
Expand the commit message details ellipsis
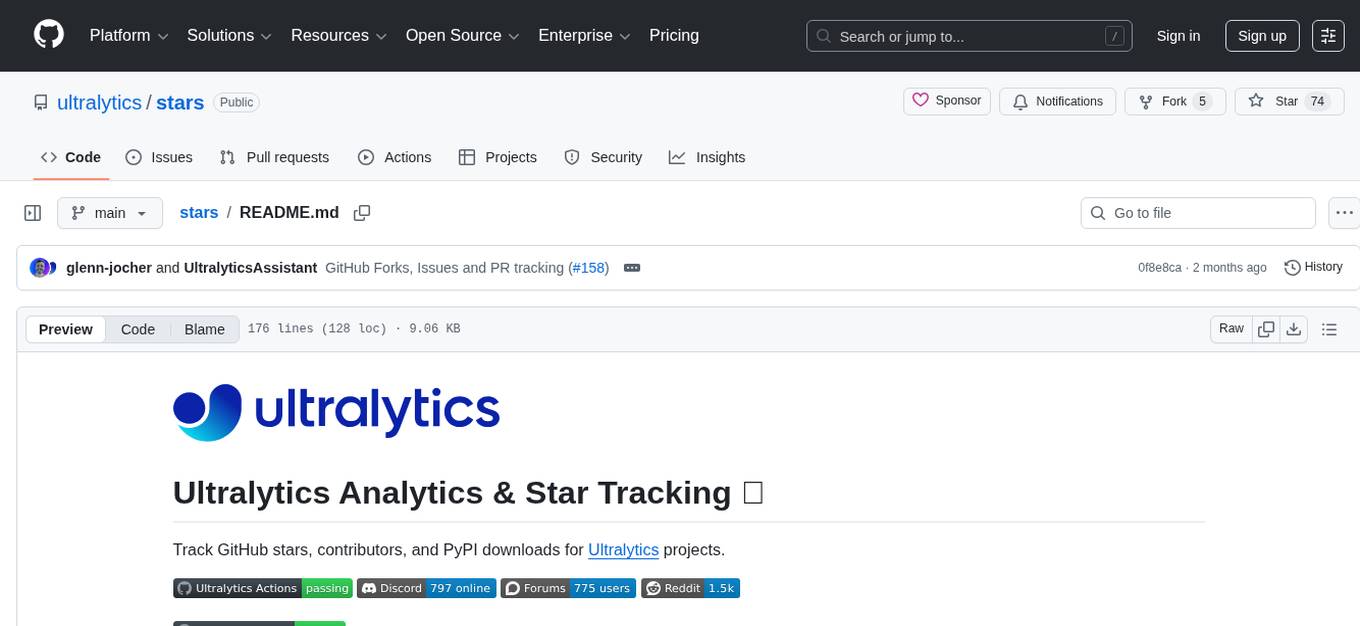(x=632, y=268)
